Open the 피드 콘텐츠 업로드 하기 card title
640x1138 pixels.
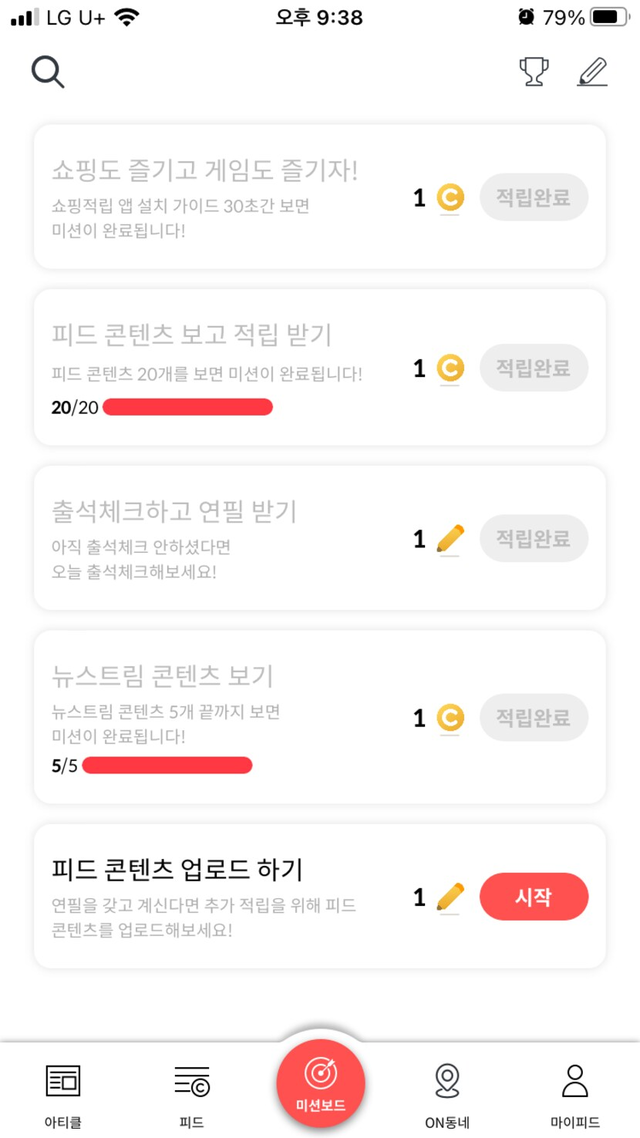click(x=177, y=868)
